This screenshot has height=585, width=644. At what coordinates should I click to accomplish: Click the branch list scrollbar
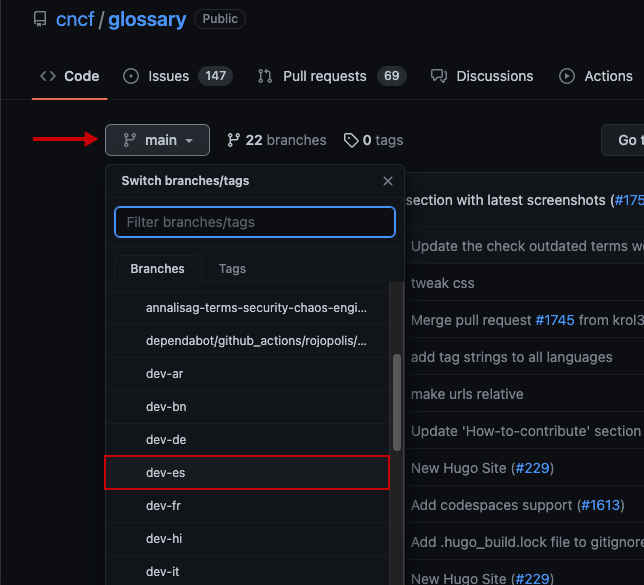(x=397, y=400)
